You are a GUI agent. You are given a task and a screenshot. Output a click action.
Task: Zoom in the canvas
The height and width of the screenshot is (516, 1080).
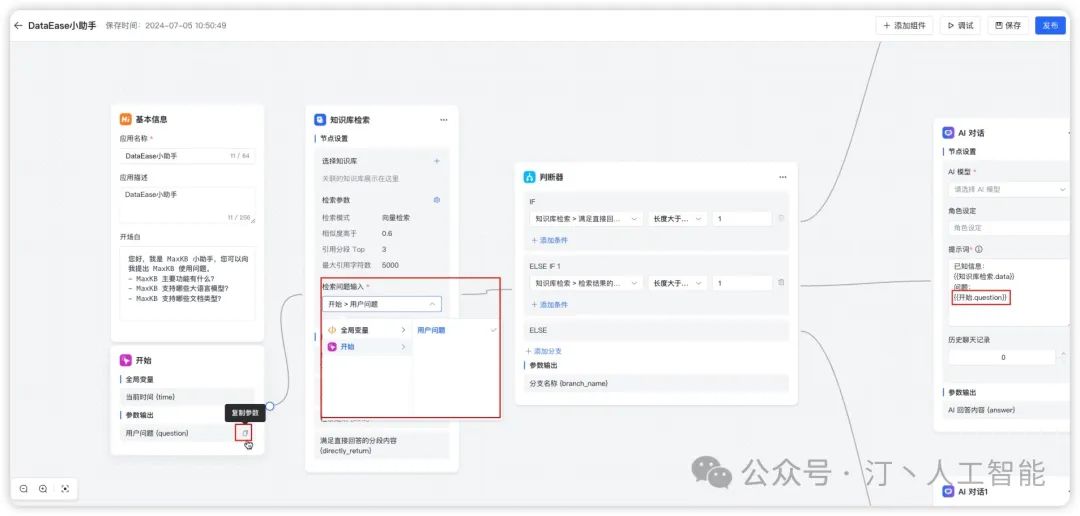pos(43,488)
